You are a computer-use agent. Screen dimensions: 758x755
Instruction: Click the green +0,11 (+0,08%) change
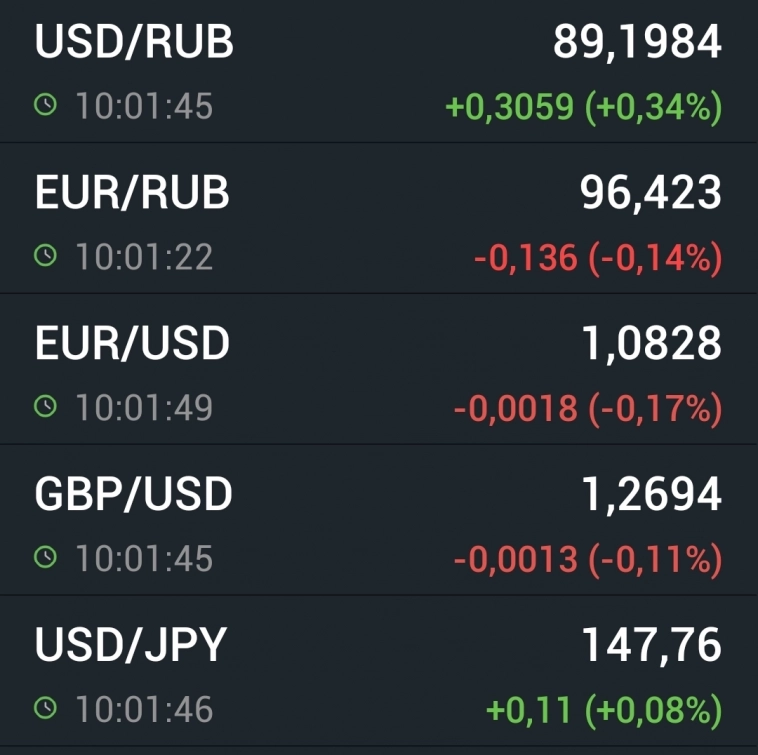(x=603, y=711)
